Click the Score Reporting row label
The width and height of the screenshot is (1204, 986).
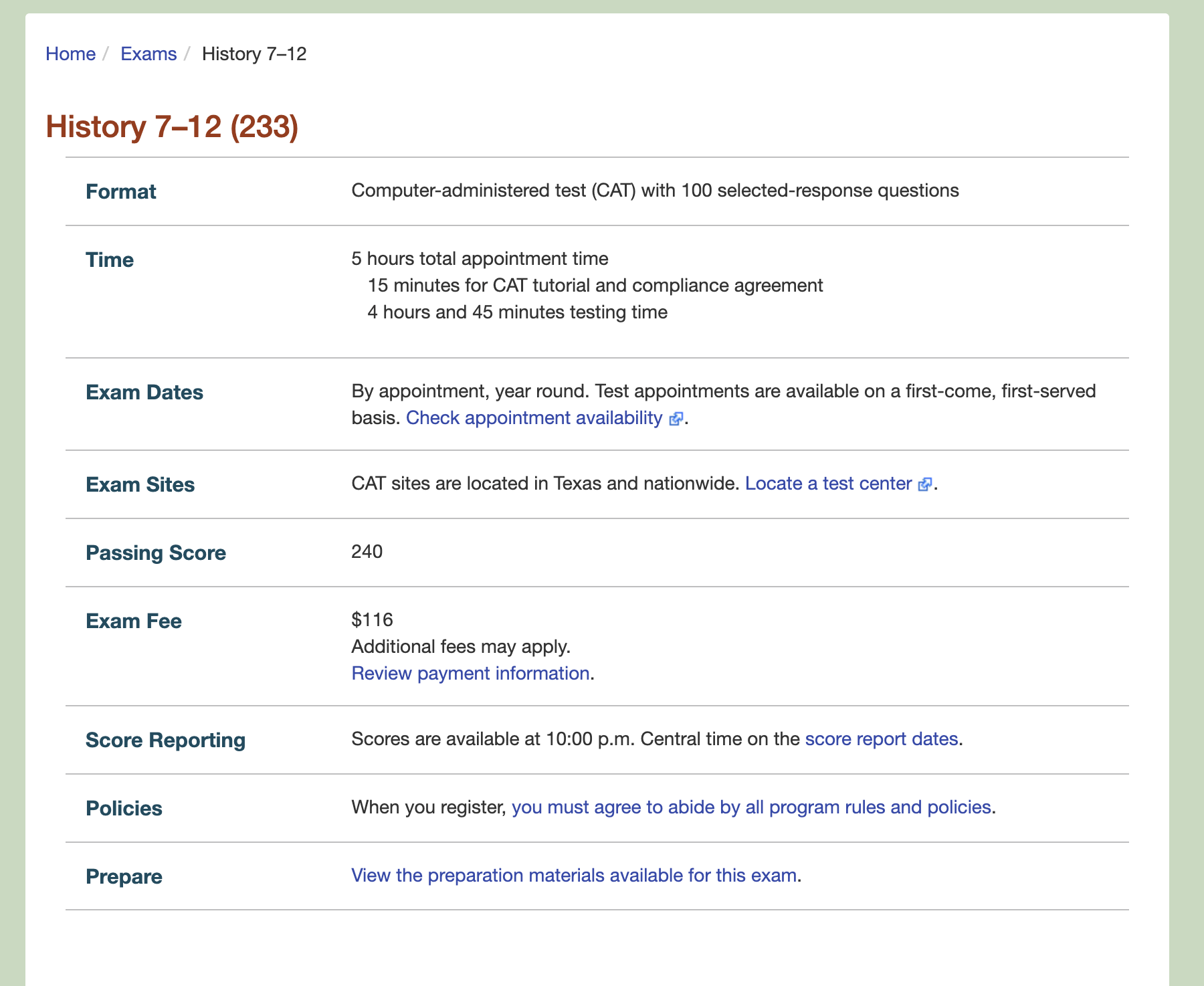click(x=165, y=740)
